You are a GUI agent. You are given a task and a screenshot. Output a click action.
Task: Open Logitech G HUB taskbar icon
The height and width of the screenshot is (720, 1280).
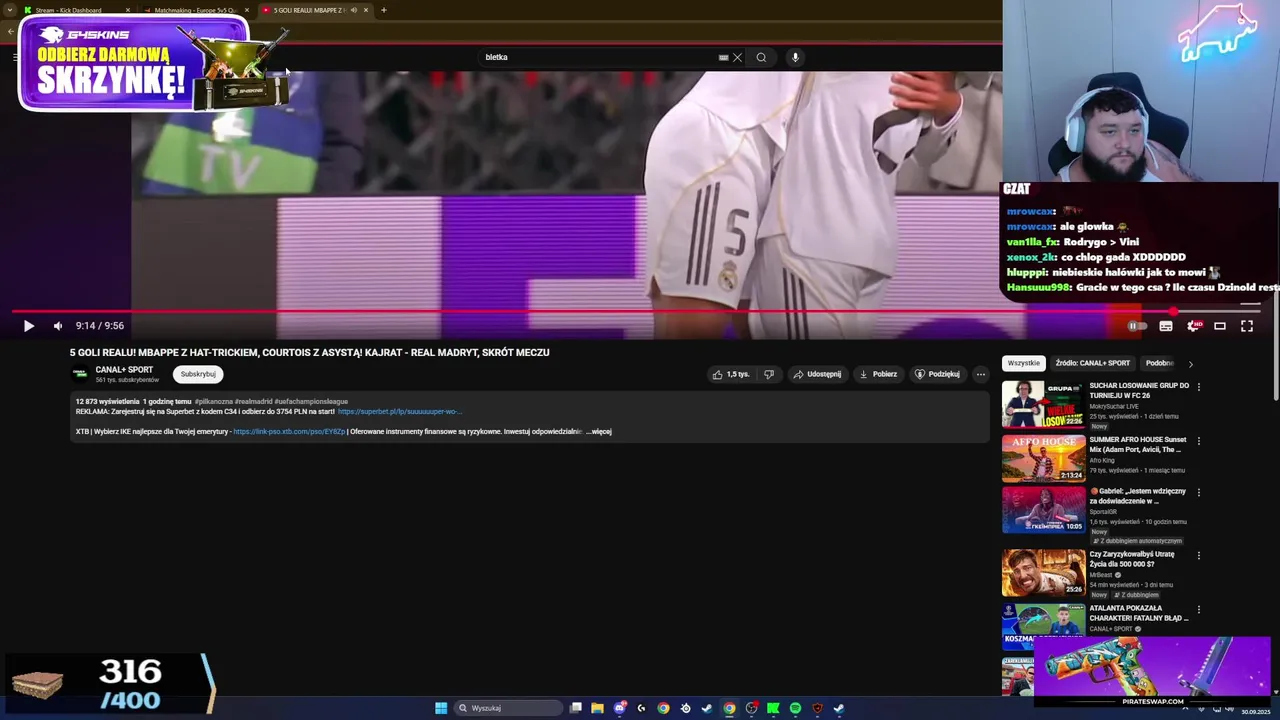coord(641,708)
